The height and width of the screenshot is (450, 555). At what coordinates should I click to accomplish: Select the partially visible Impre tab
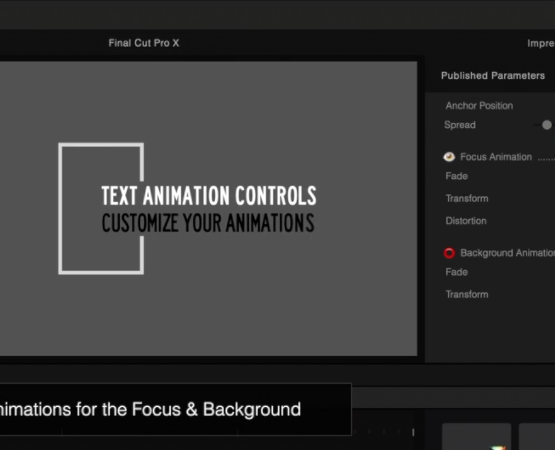point(541,44)
